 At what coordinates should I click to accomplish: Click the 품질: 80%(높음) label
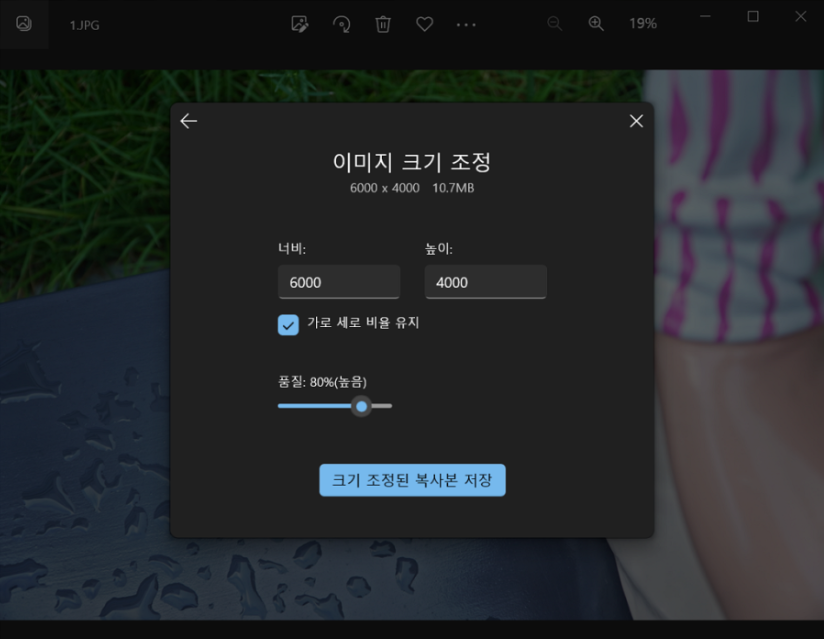pyautogui.click(x=322, y=382)
